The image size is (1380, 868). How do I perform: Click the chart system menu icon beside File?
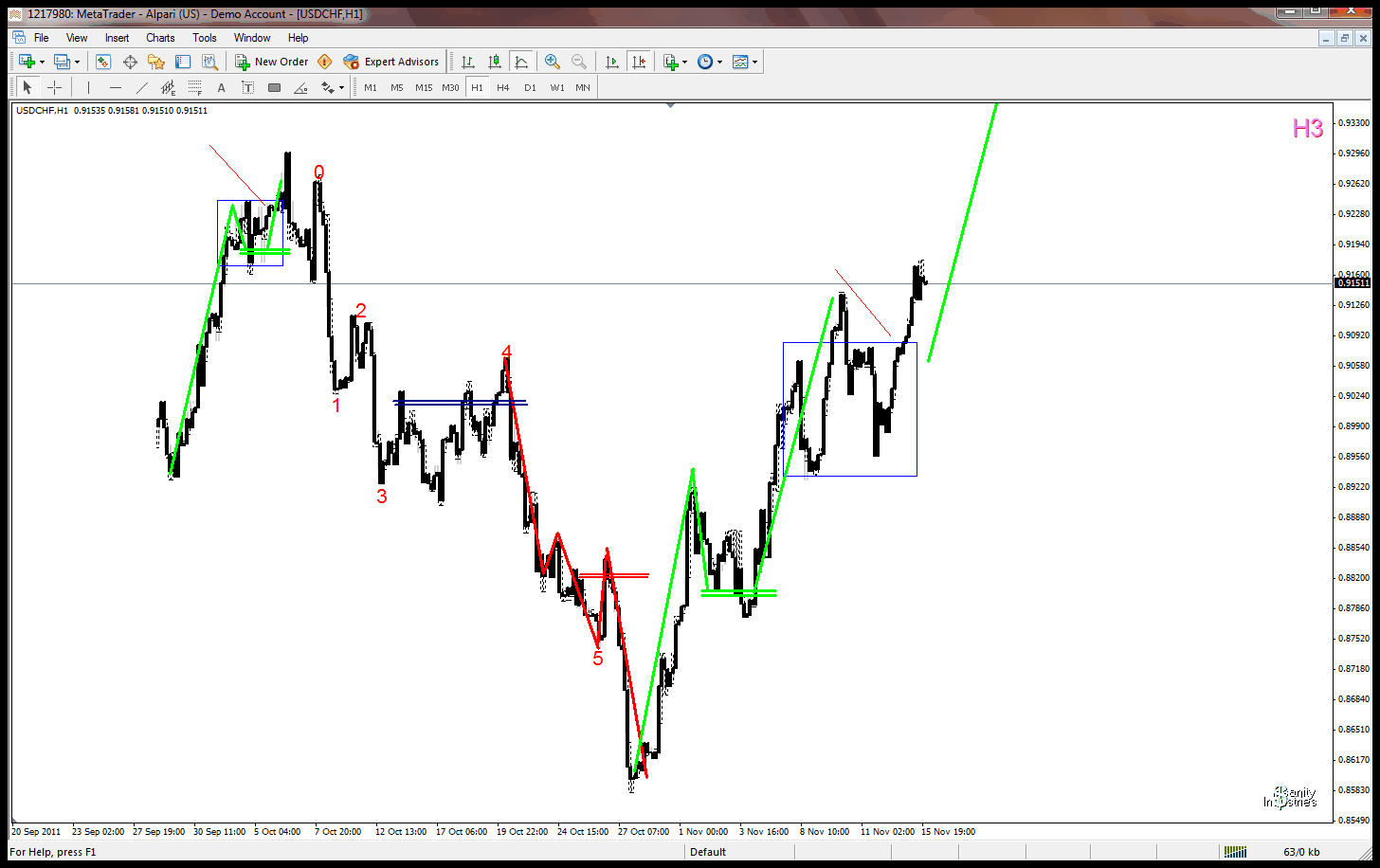(19, 38)
